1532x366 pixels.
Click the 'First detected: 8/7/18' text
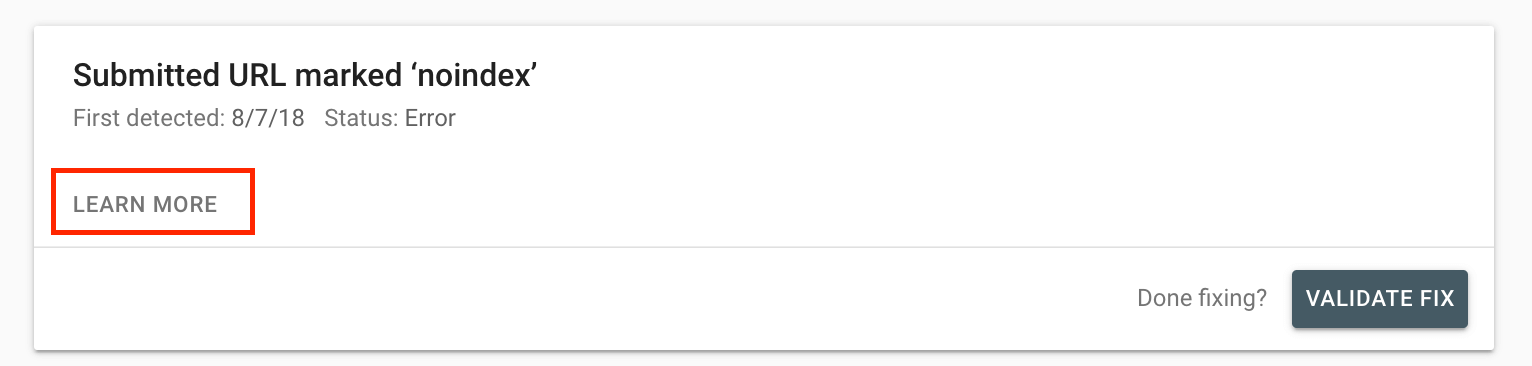coord(188,119)
